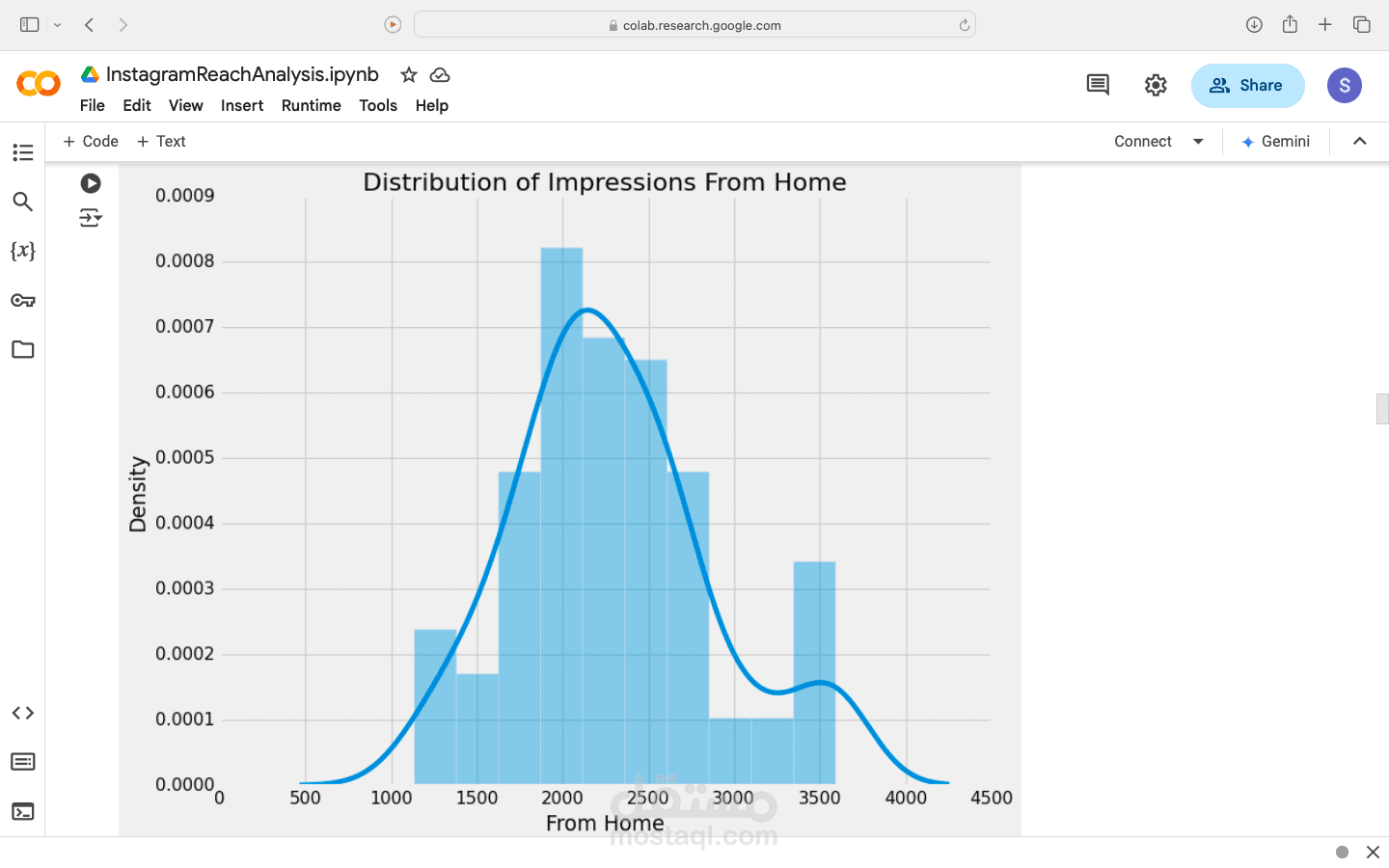
Task: Open the Insert menu
Action: (x=242, y=105)
